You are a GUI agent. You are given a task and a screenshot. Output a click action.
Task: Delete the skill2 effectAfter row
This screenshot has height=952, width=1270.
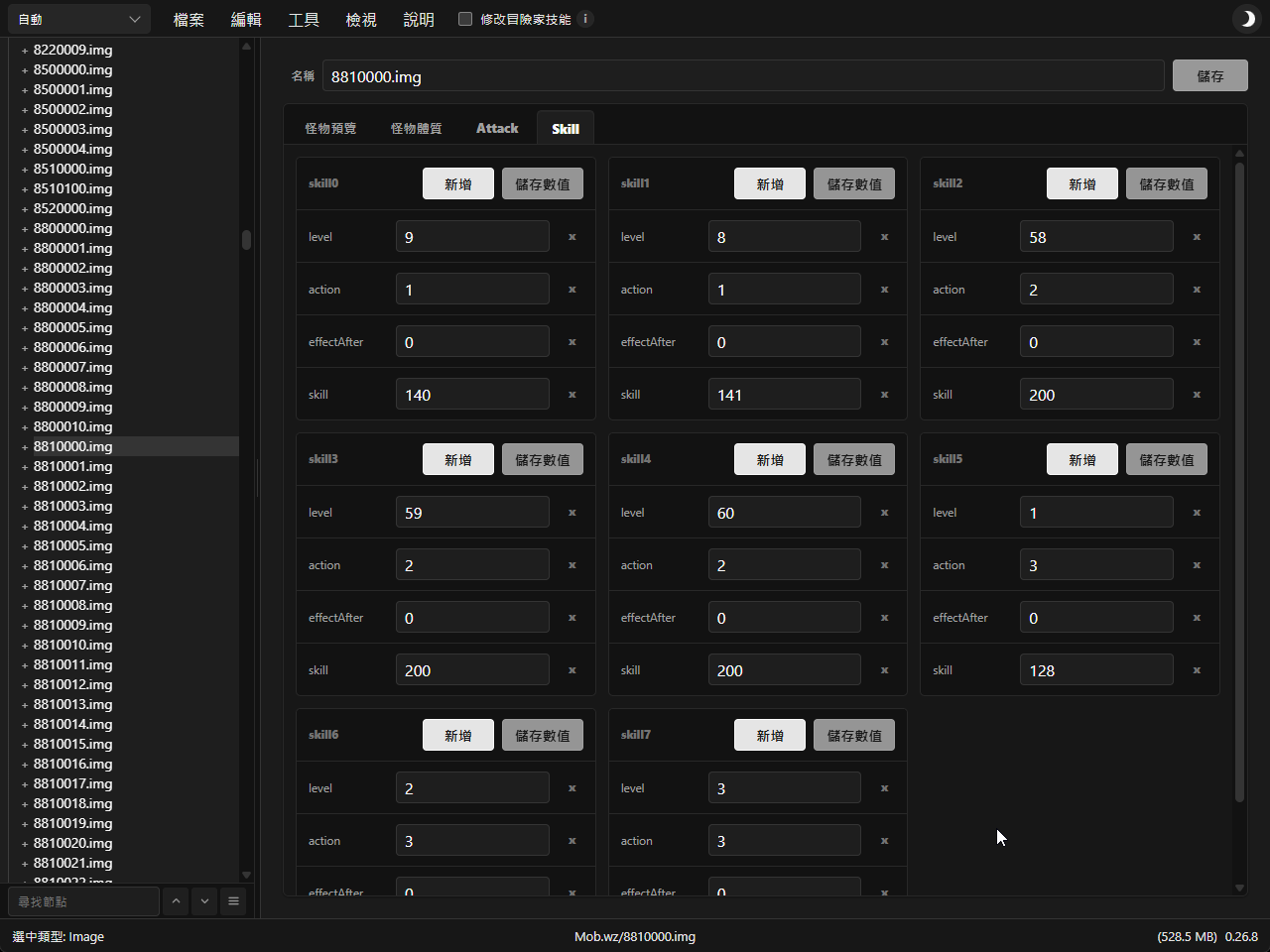pos(1197,342)
